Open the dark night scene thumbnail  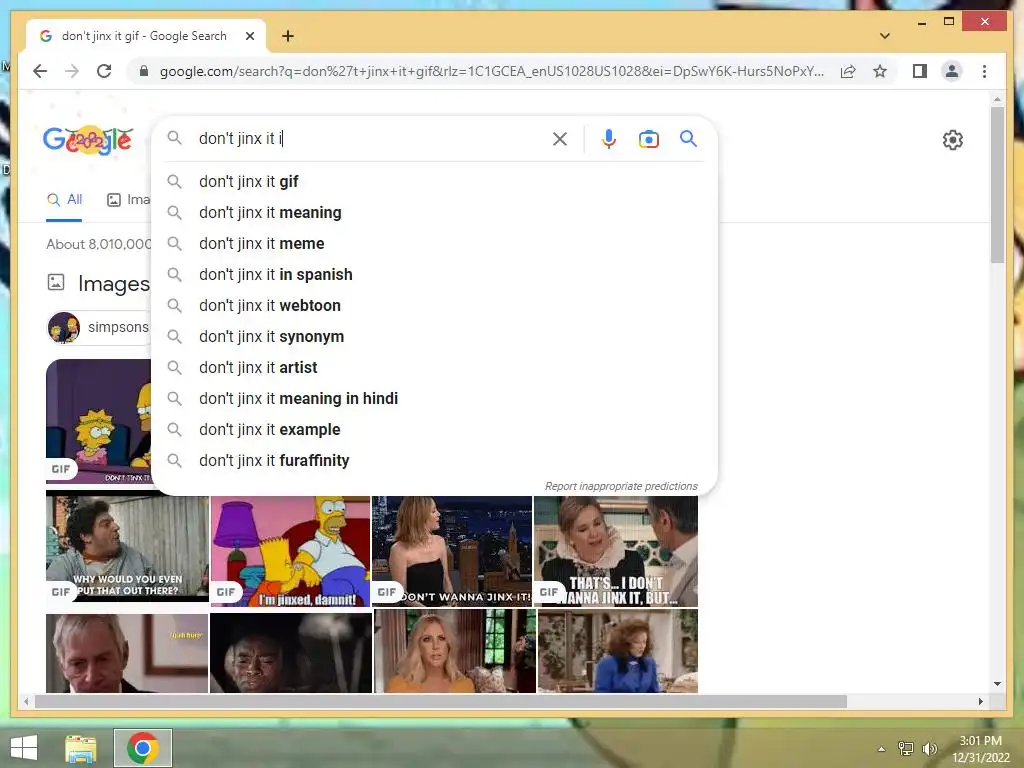point(291,652)
